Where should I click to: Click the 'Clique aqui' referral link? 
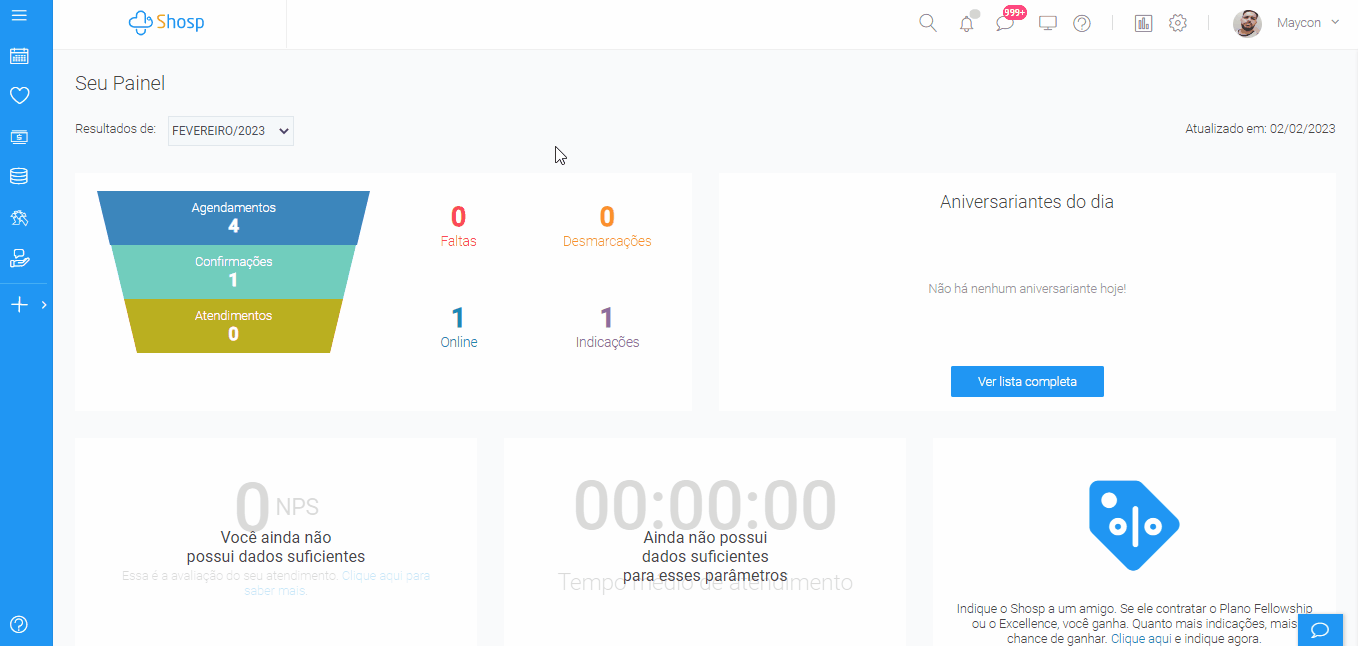pos(1141,638)
